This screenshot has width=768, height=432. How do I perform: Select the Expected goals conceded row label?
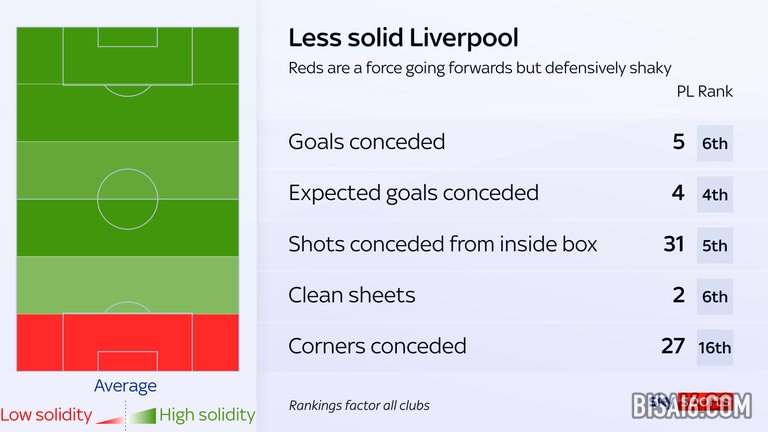tap(413, 193)
